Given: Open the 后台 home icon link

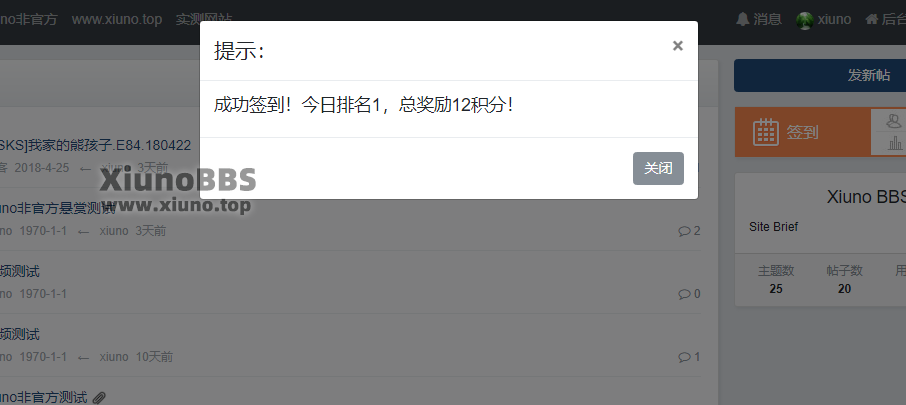Looking at the screenshot, I should (x=871, y=19).
